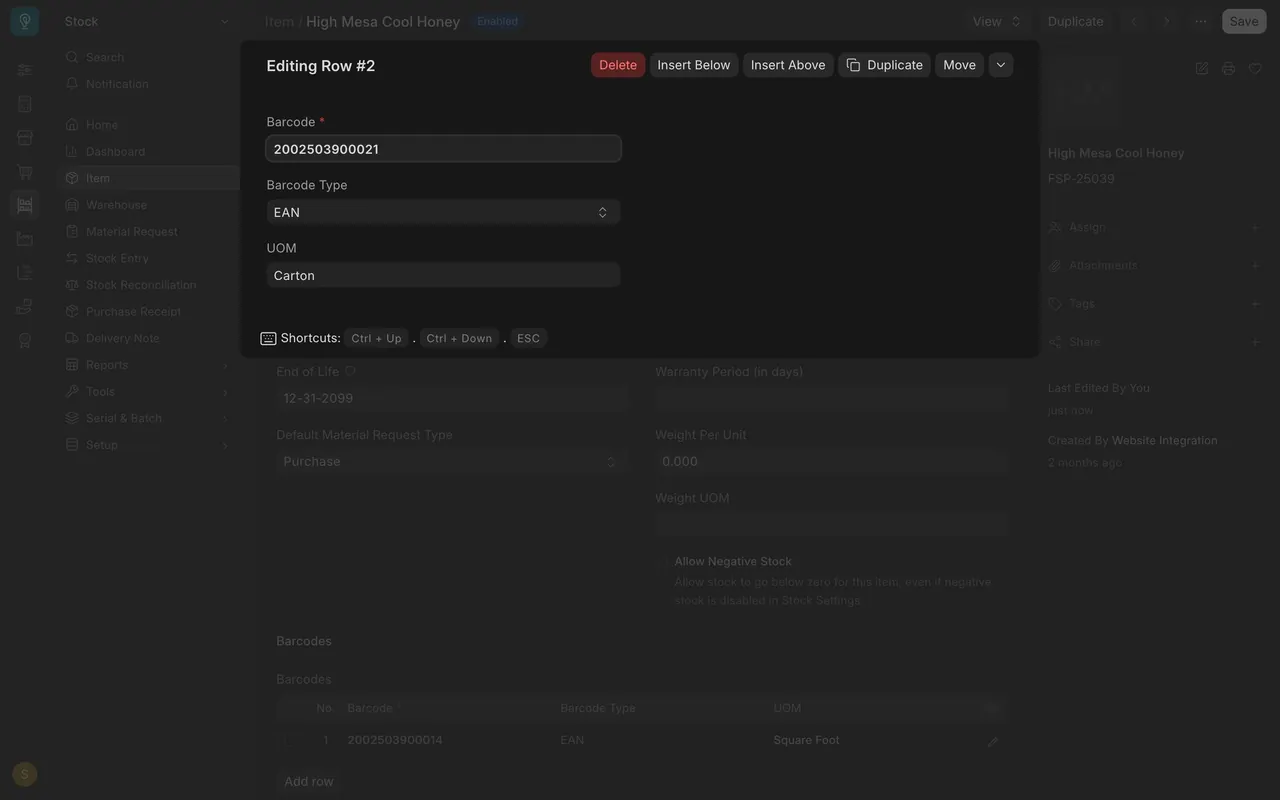1280x800 pixels.
Task: Click Duplicate in the page header
Action: 1076,21
